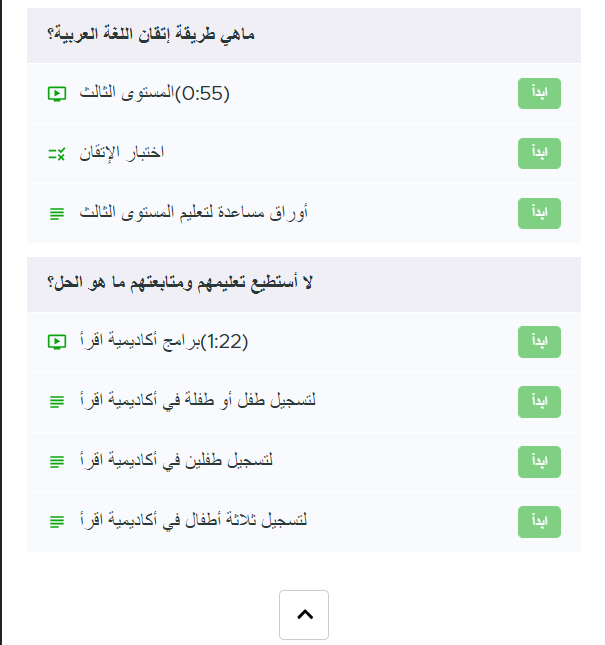Click quiz icon beside اختبار الإتقان
The width and height of the screenshot is (605, 645).
pyautogui.click(x=57, y=154)
